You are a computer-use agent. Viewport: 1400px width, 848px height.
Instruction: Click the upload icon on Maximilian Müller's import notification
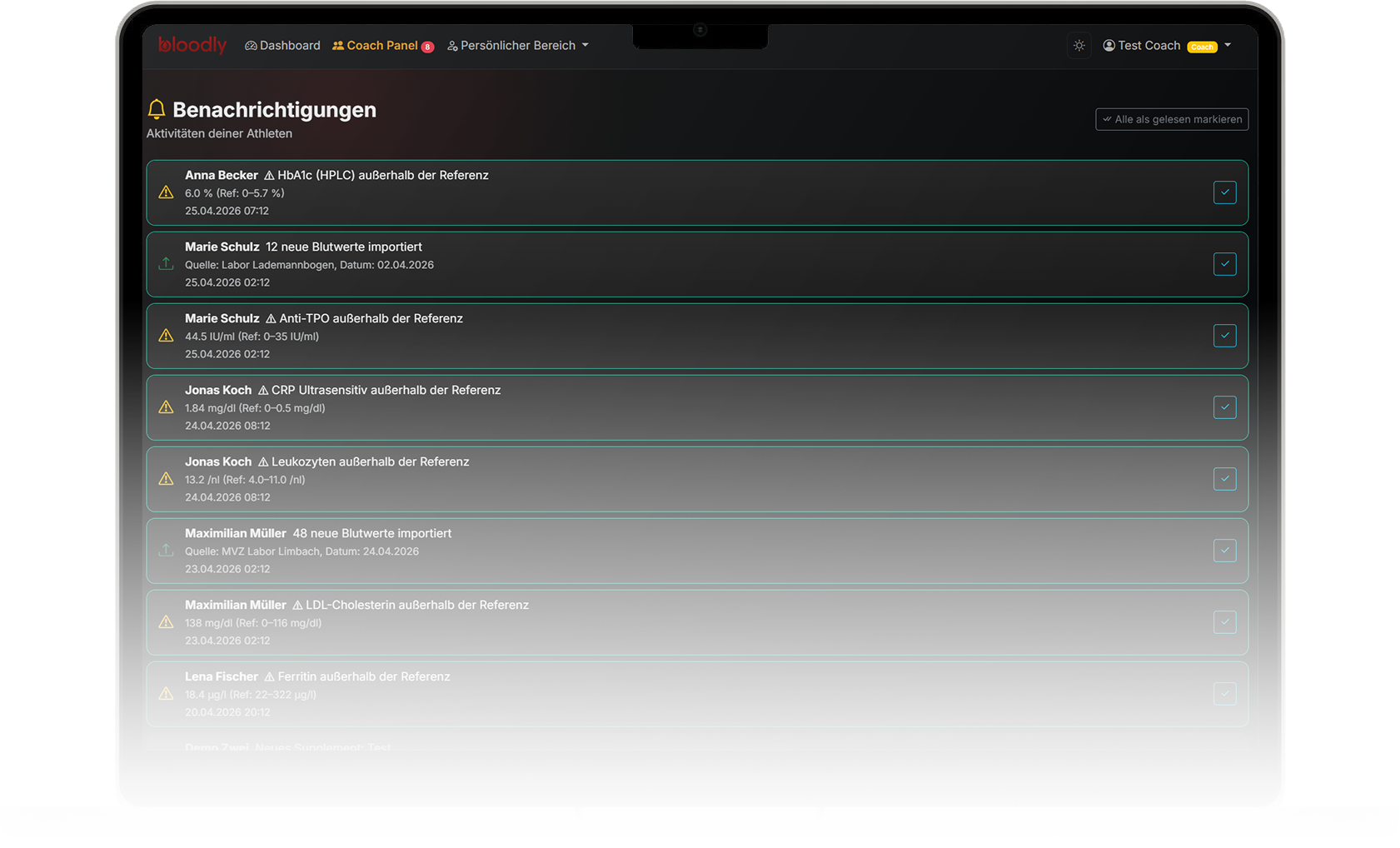tap(166, 551)
